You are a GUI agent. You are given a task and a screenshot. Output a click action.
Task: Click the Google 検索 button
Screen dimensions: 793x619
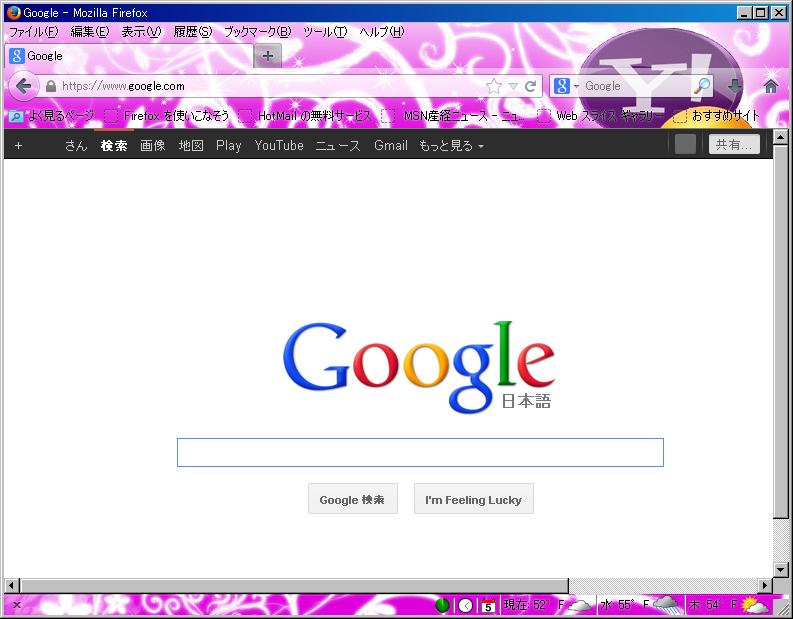click(353, 499)
